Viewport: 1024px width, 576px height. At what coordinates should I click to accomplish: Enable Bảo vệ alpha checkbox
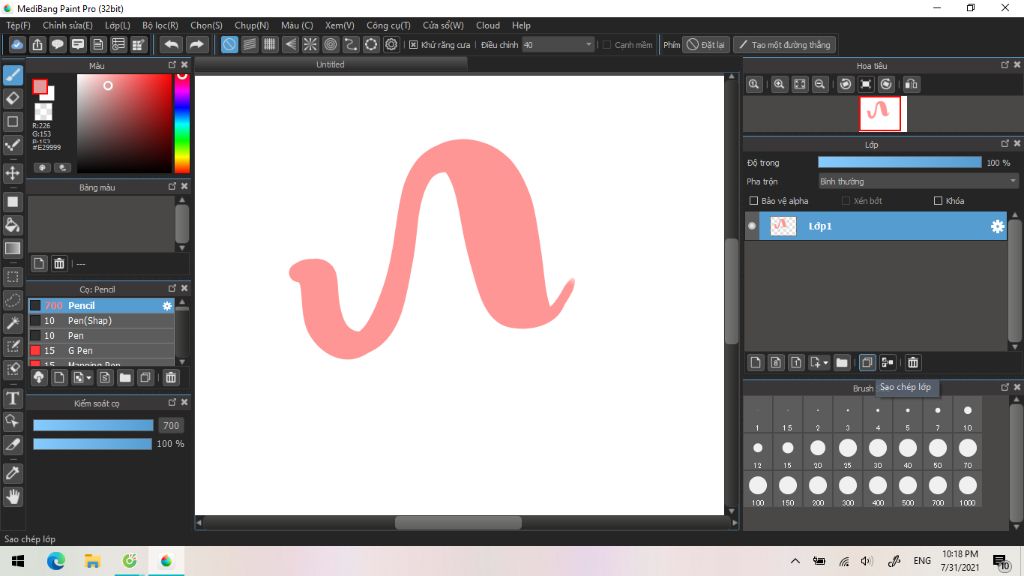pos(754,200)
